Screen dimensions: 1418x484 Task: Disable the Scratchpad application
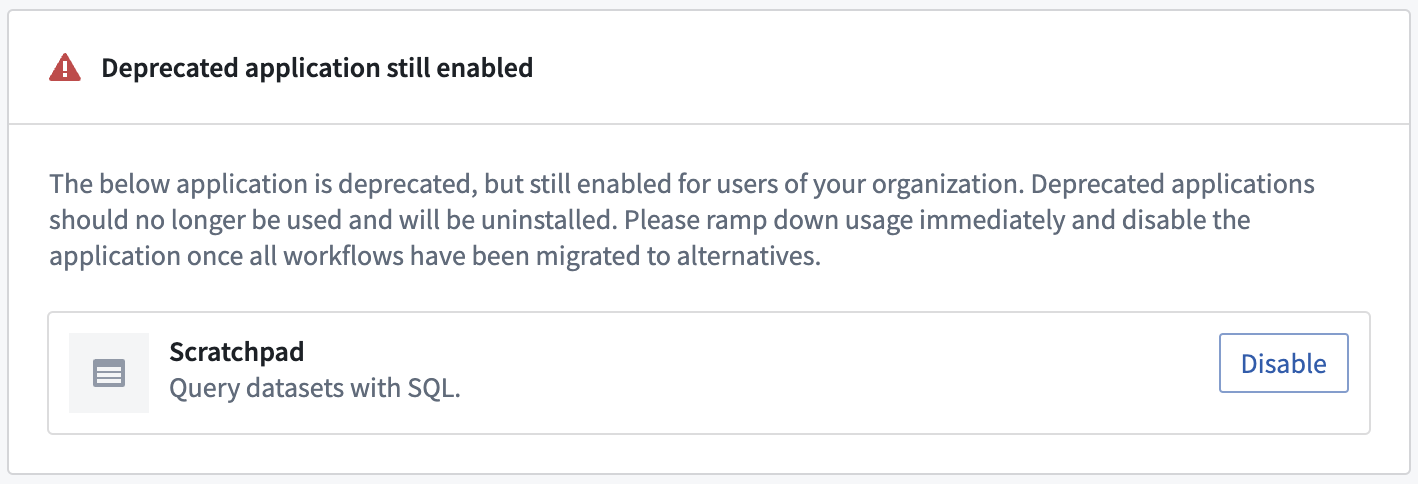pos(1284,363)
